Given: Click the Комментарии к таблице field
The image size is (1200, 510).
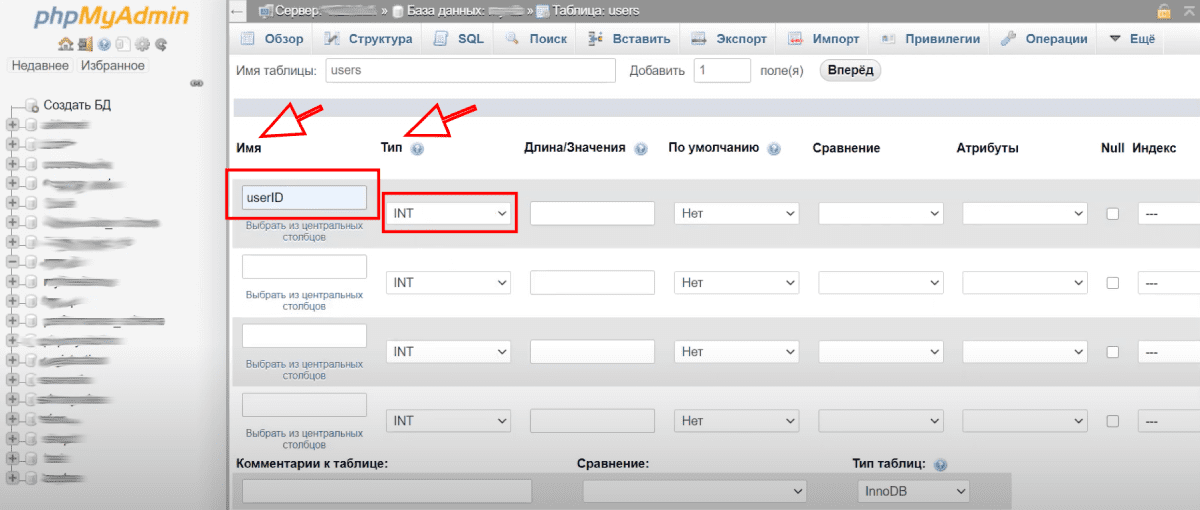Looking at the screenshot, I should (387, 491).
